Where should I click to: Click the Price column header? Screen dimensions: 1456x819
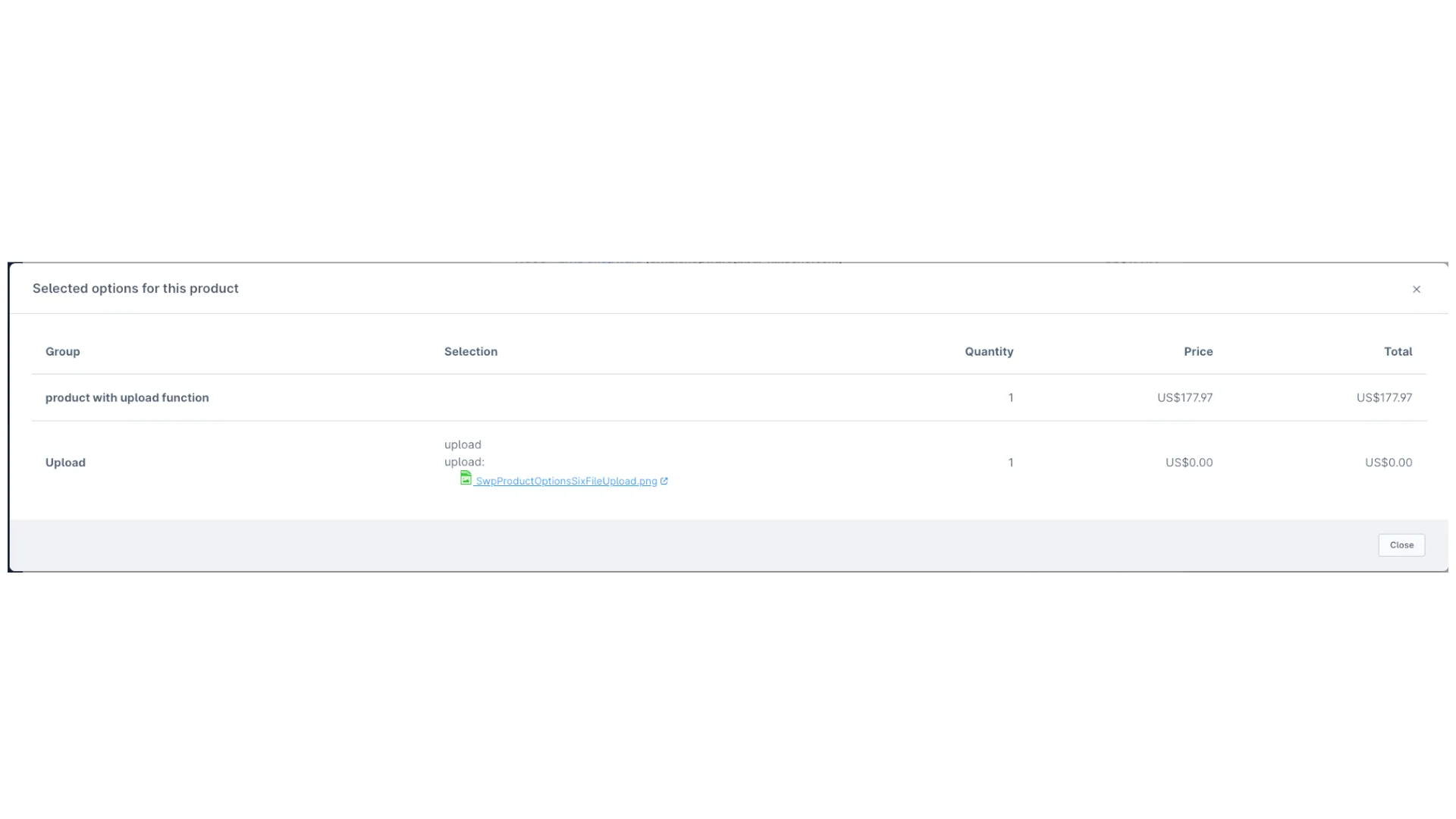pyautogui.click(x=1198, y=352)
